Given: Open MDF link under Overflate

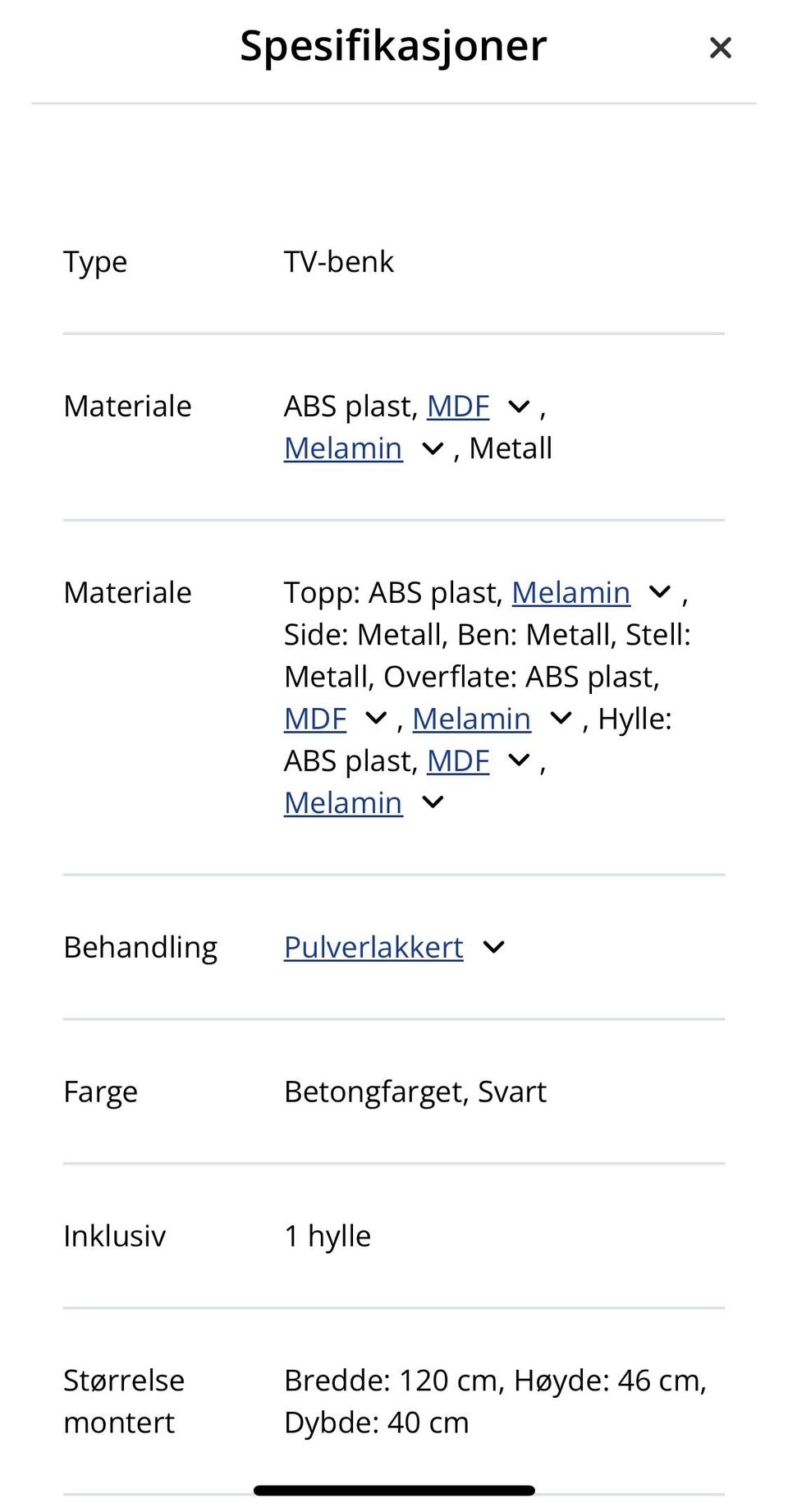Looking at the screenshot, I should 315,719.
